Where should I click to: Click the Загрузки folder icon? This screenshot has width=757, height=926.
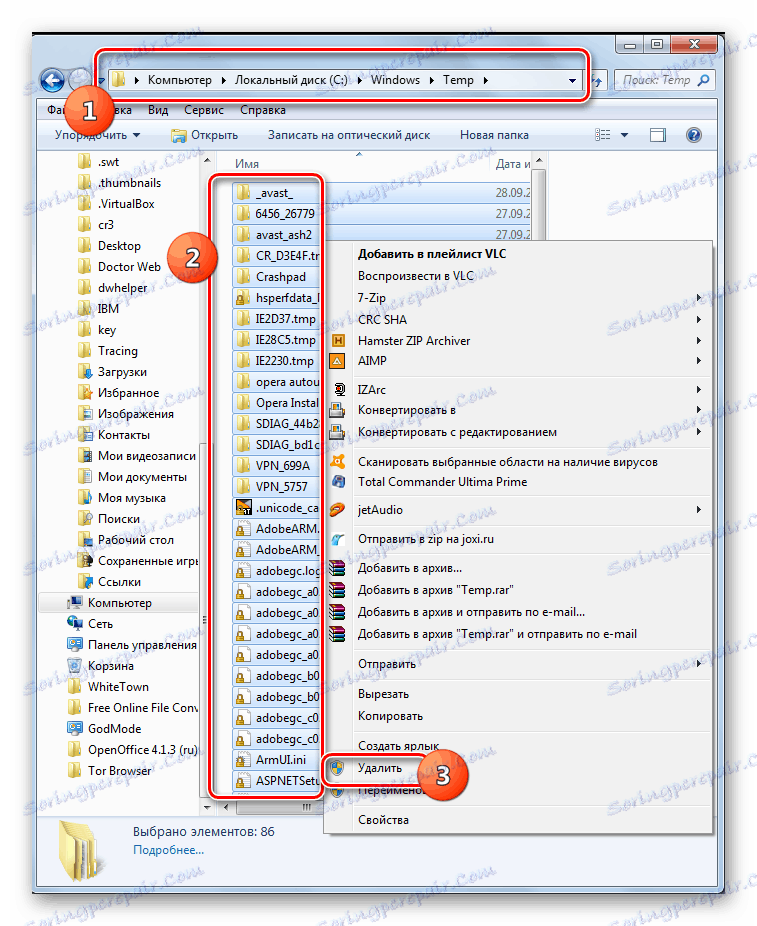86,372
